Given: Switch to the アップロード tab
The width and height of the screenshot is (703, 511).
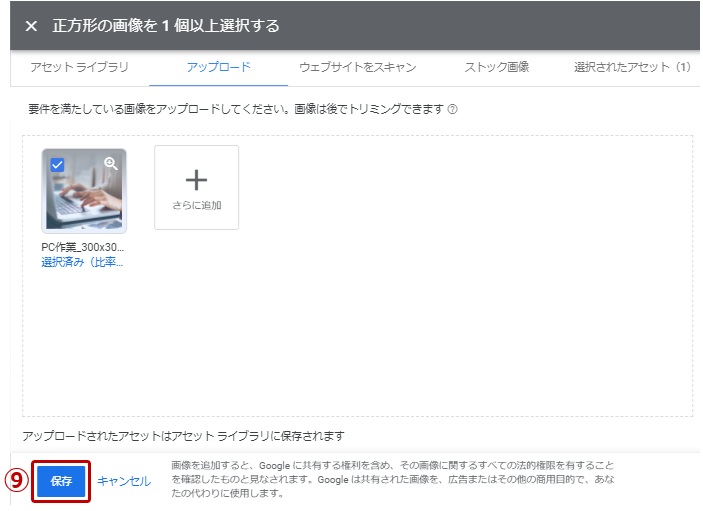Looking at the screenshot, I should (218, 67).
